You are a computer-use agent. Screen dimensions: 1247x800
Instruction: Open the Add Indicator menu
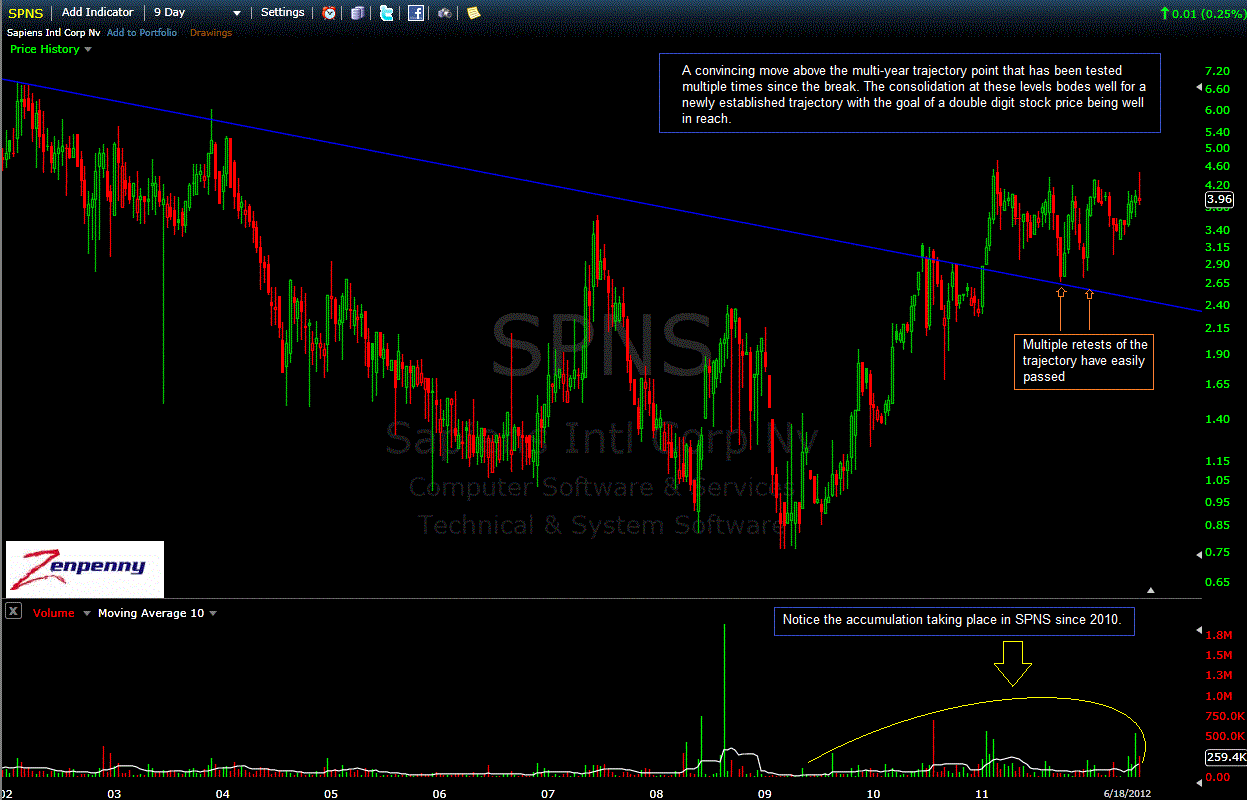(x=97, y=12)
